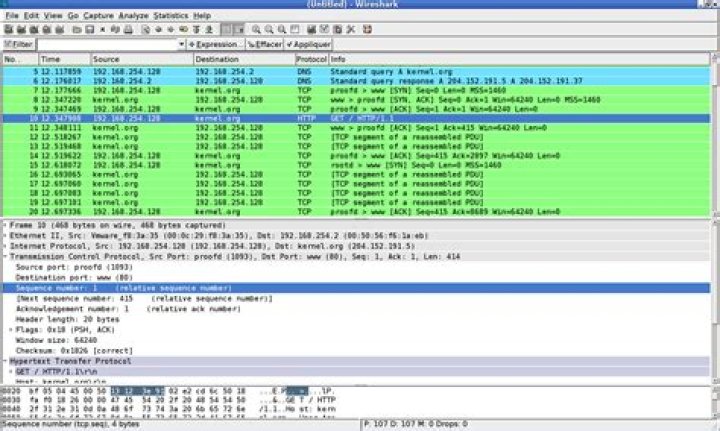
Task: Sort by the Source column header
Action: click(x=142, y=59)
